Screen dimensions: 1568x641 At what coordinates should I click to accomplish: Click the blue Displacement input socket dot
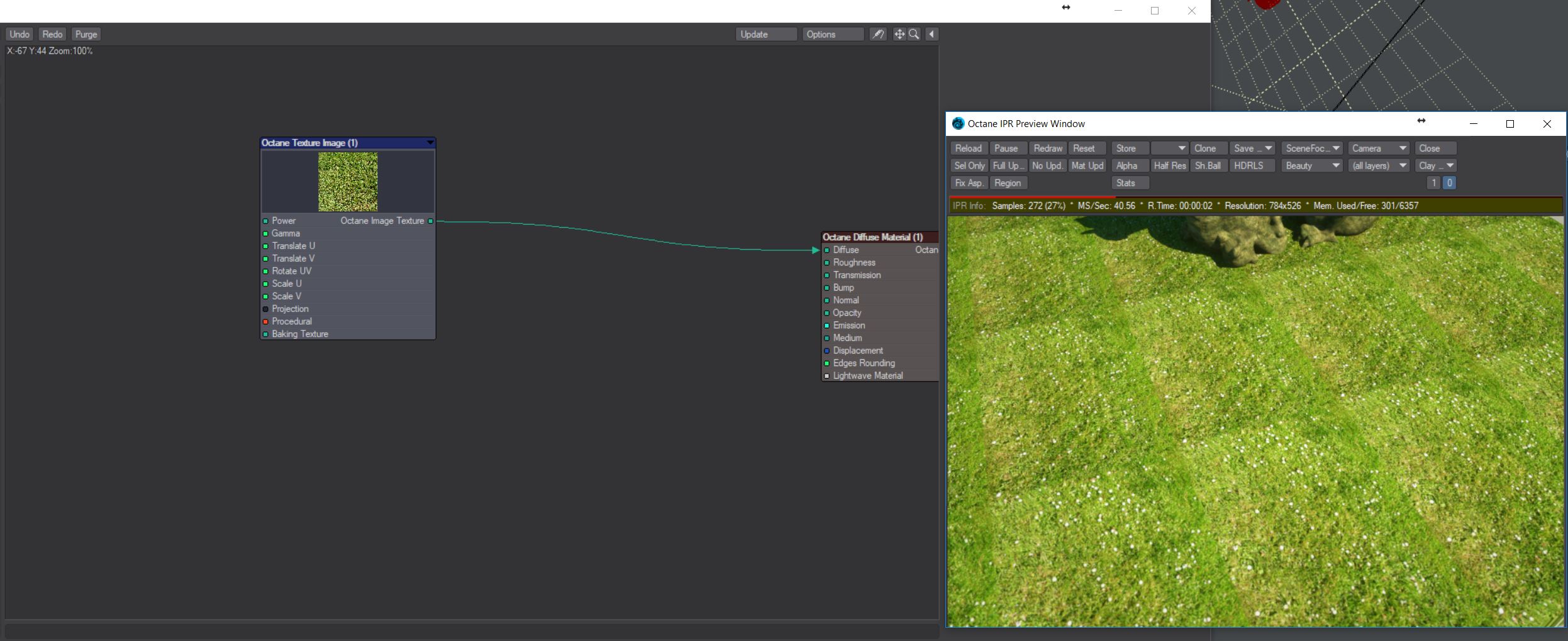827,351
